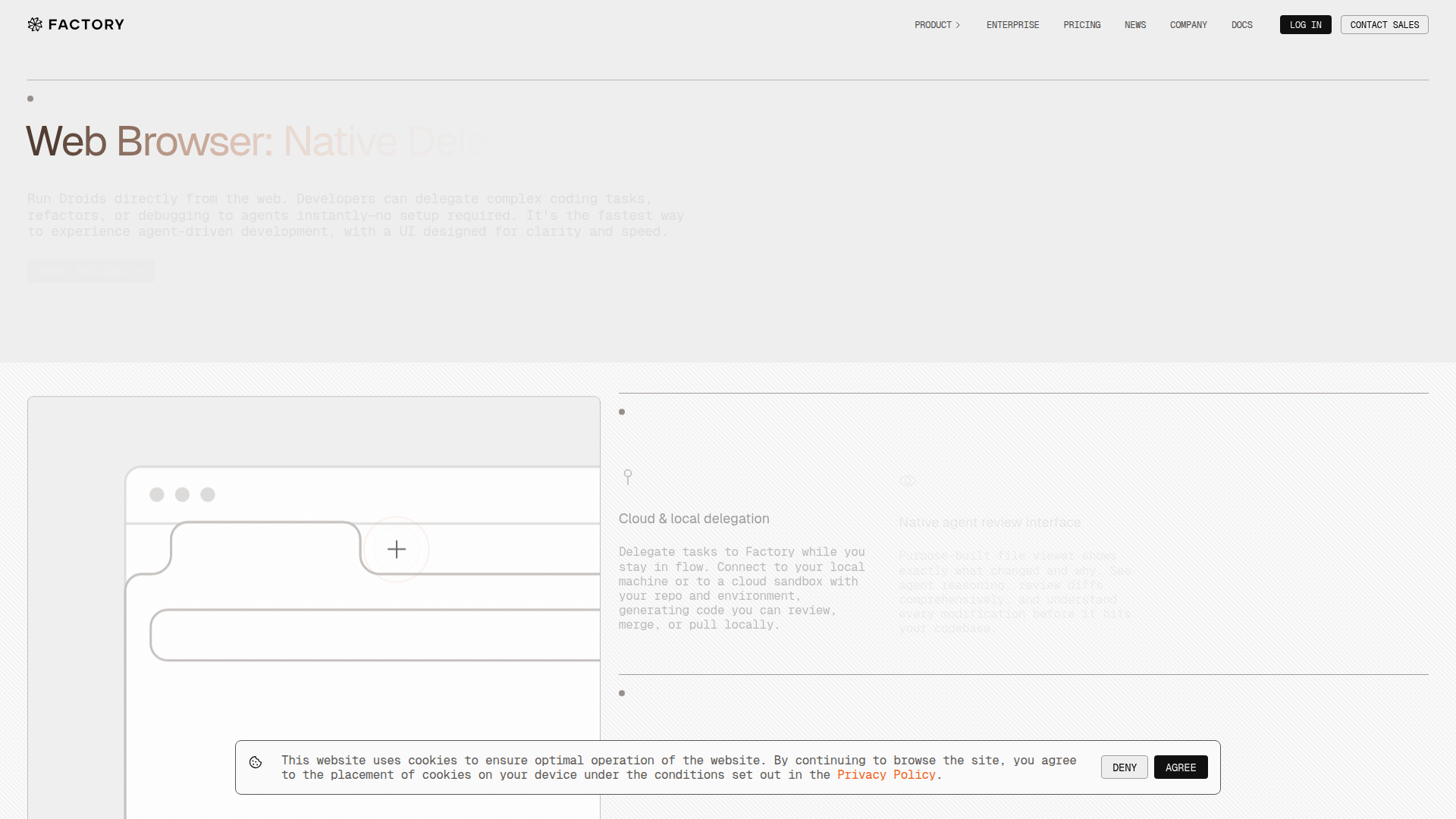
Task: Click the cookie icon in the consent banner
Action: [x=256, y=763]
